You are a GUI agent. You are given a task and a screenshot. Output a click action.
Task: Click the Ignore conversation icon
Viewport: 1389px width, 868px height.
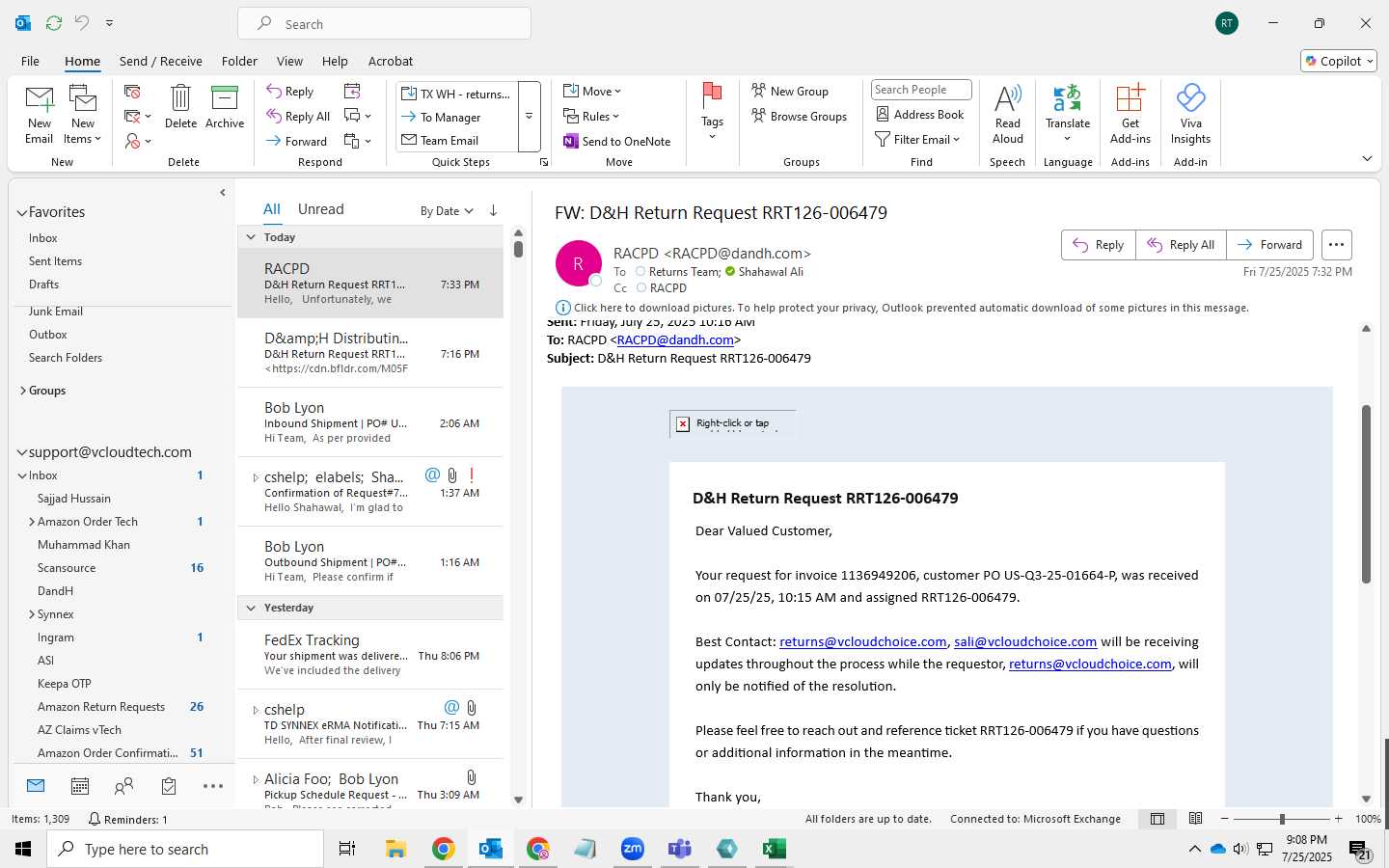133,91
